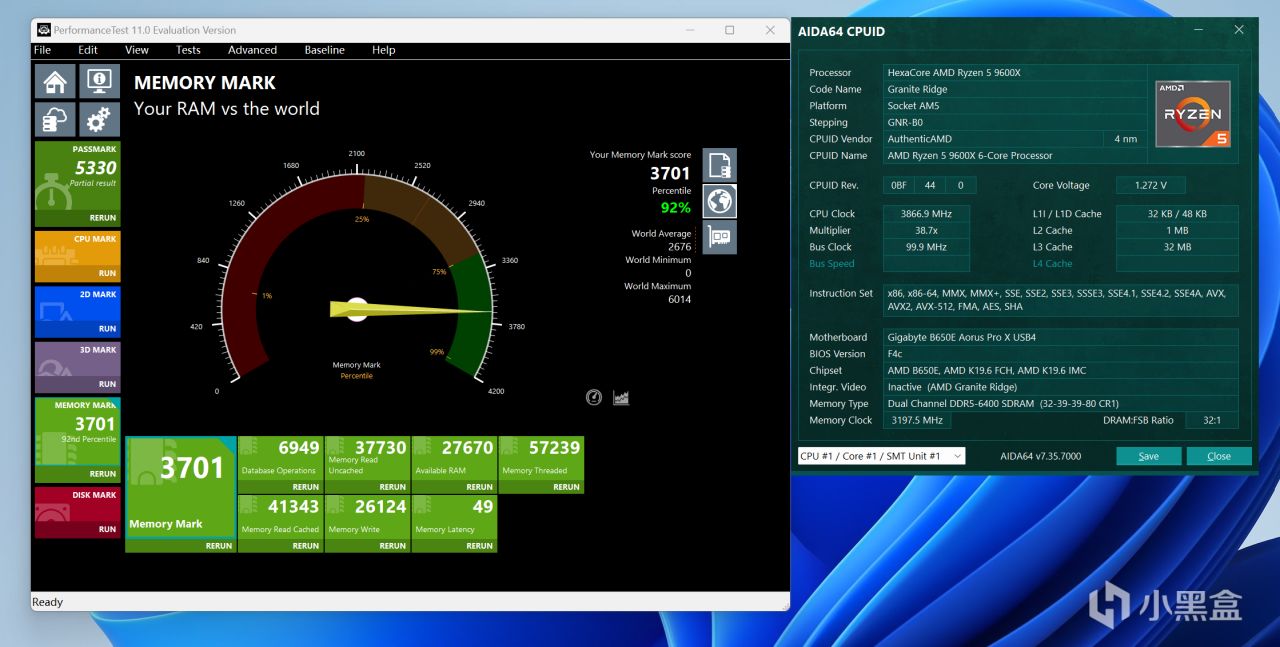Rerun the Memory Threaded test
1280x647 pixels.
pos(567,487)
